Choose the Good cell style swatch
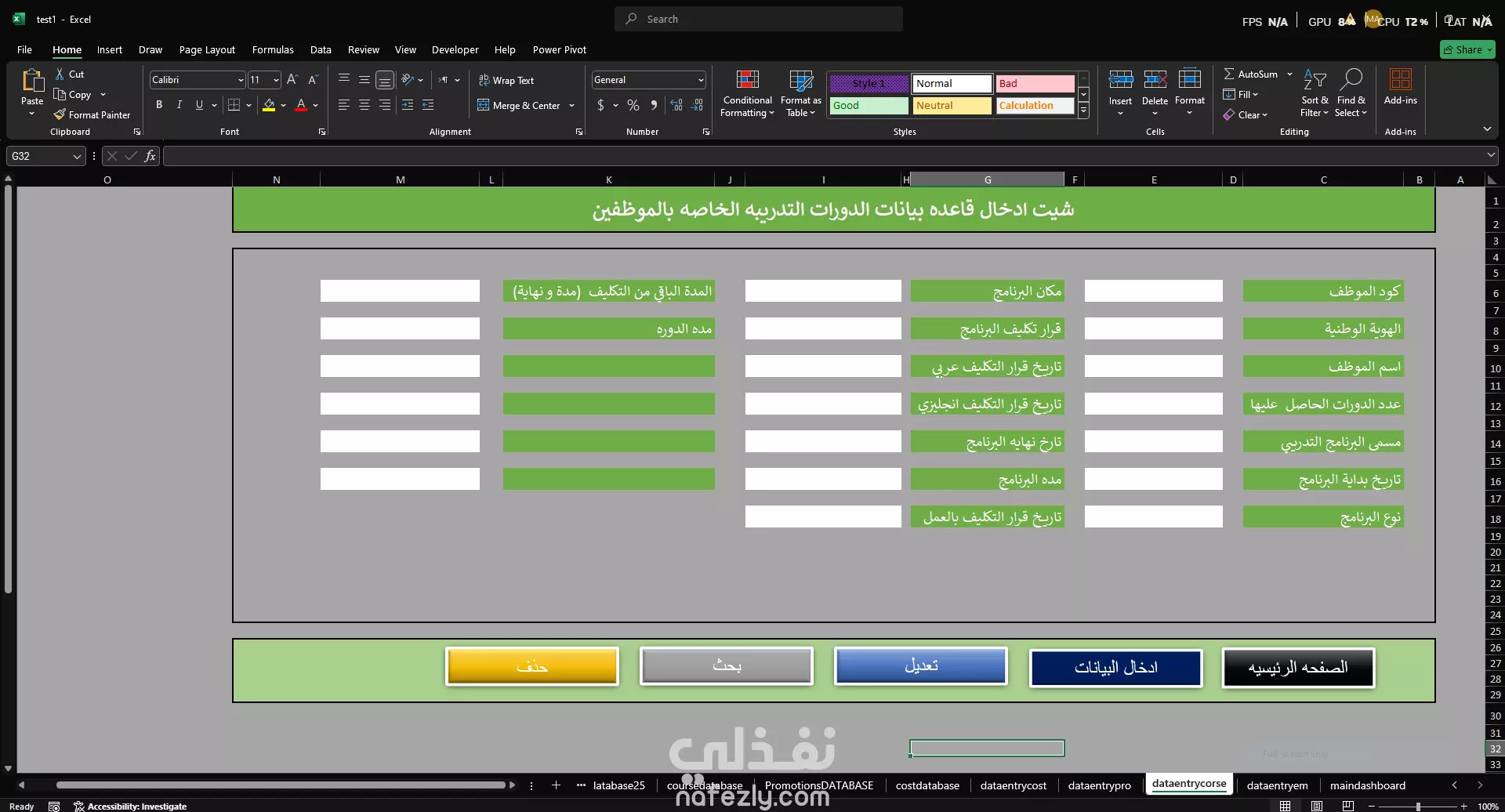Image resolution: width=1505 pixels, height=812 pixels. tap(869, 105)
